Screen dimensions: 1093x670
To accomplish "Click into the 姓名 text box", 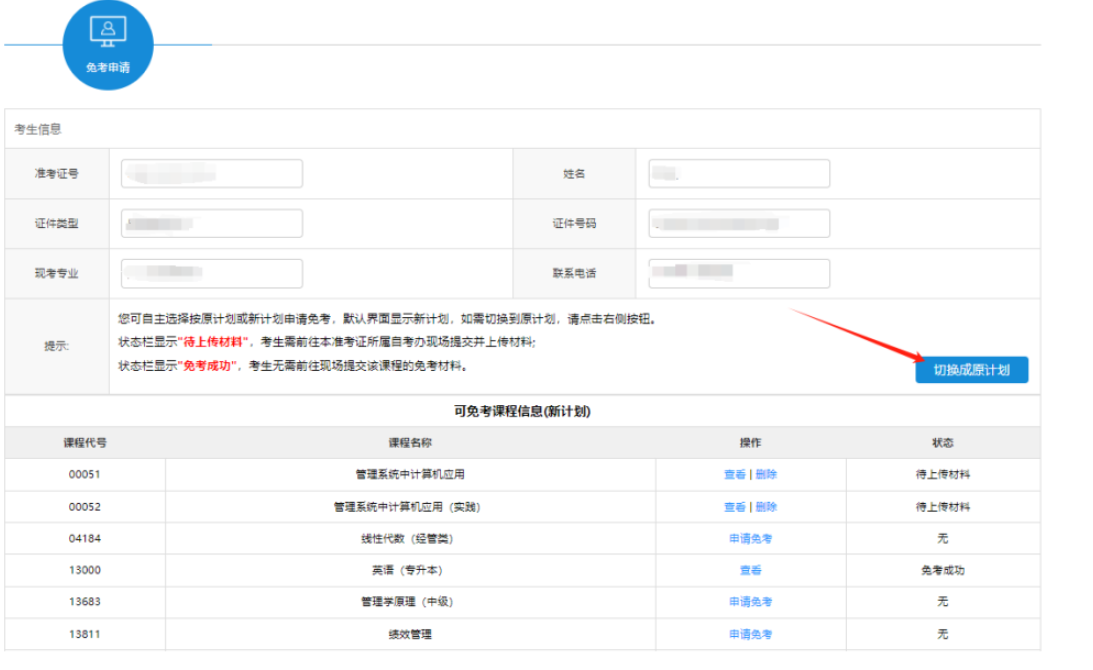I will tap(739, 174).
